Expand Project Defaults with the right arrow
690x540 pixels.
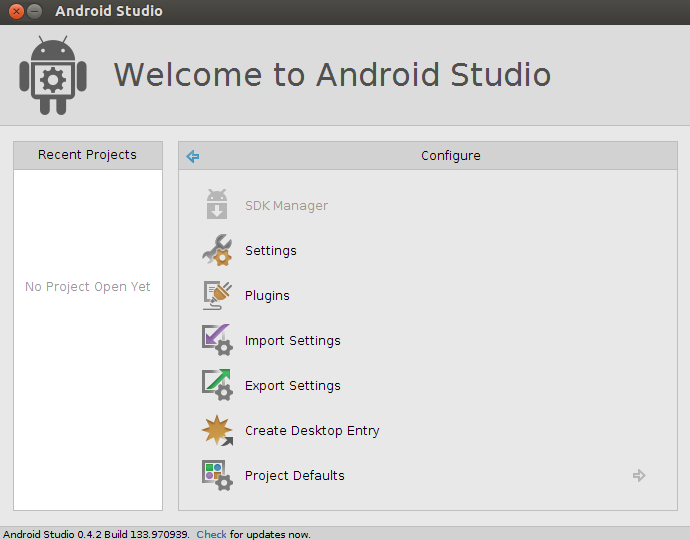point(639,475)
